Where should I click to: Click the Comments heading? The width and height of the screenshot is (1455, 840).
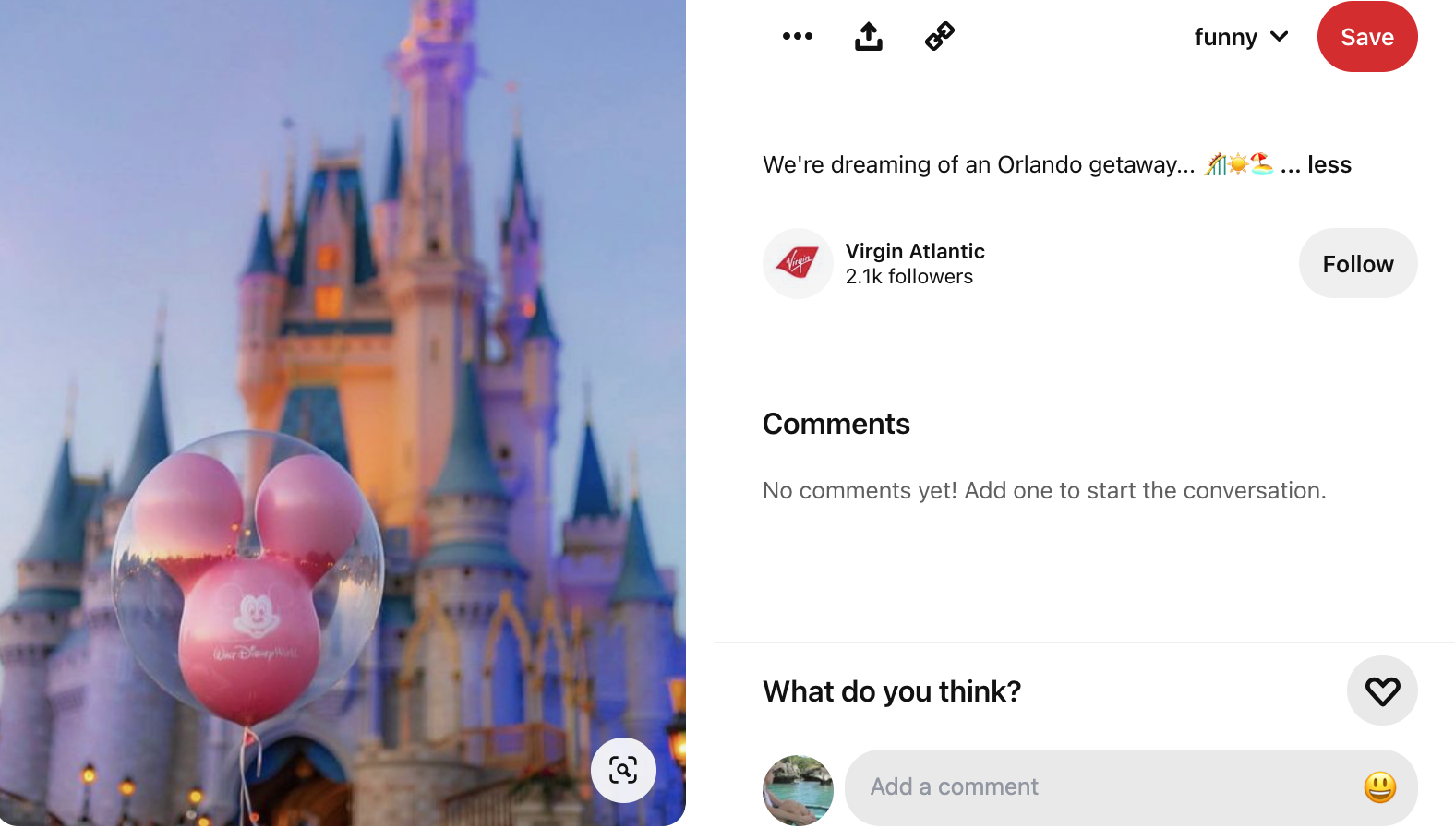click(836, 424)
